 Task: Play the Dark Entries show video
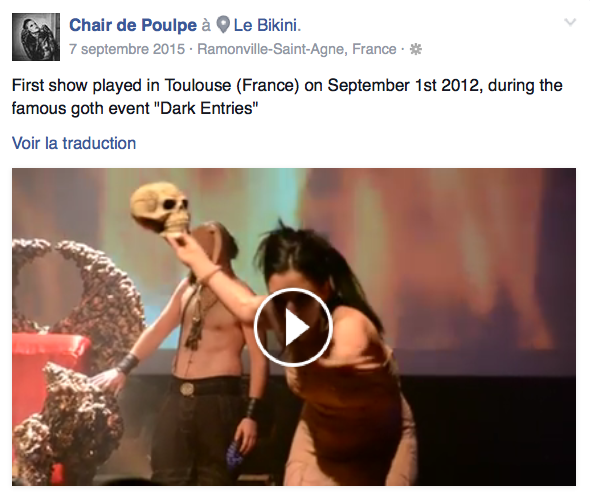click(x=293, y=327)
